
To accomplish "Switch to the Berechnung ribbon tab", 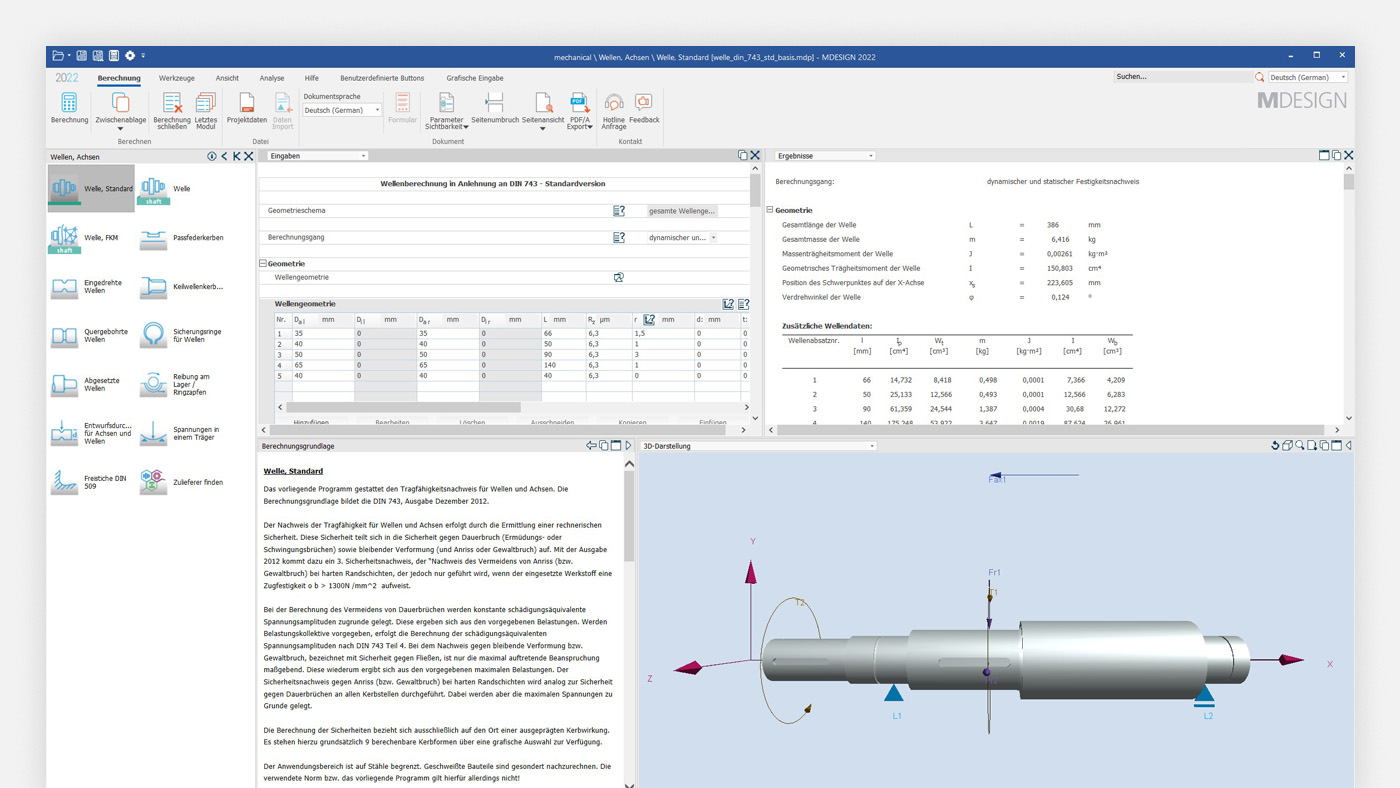I will click(x=119, y=78).
